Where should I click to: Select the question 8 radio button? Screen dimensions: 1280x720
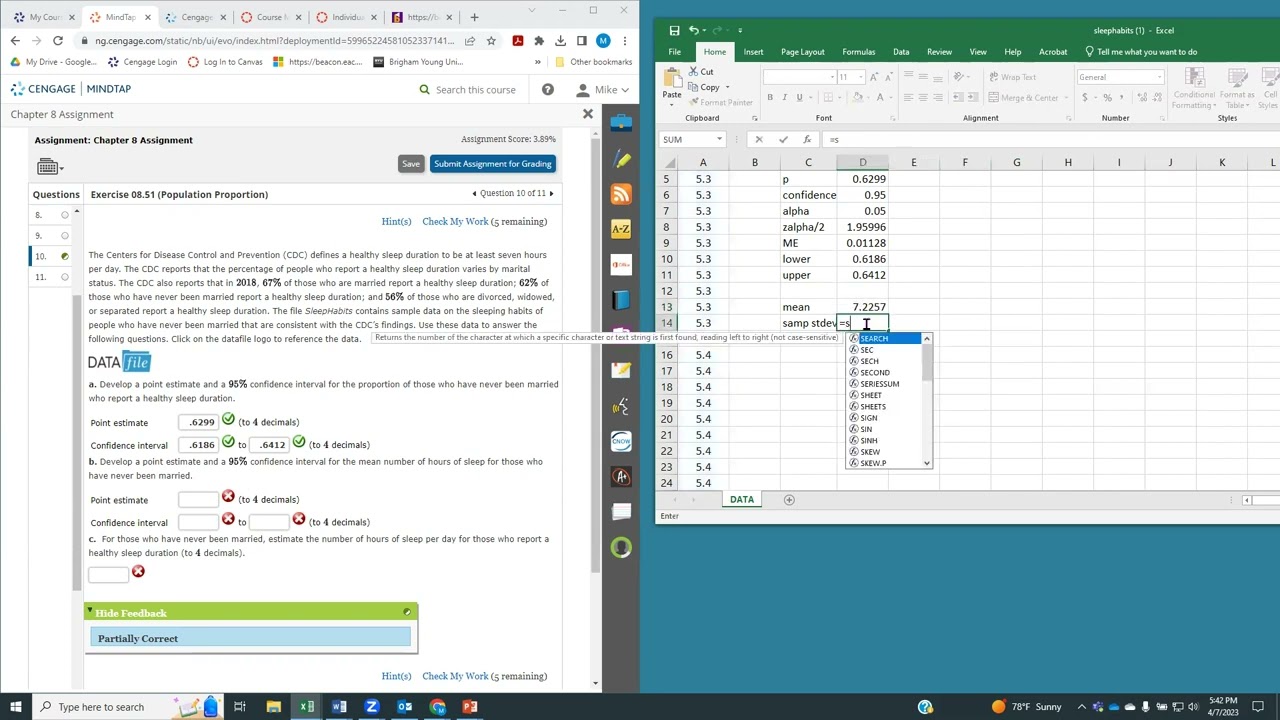pyautogui.click(x=65, y=215)
